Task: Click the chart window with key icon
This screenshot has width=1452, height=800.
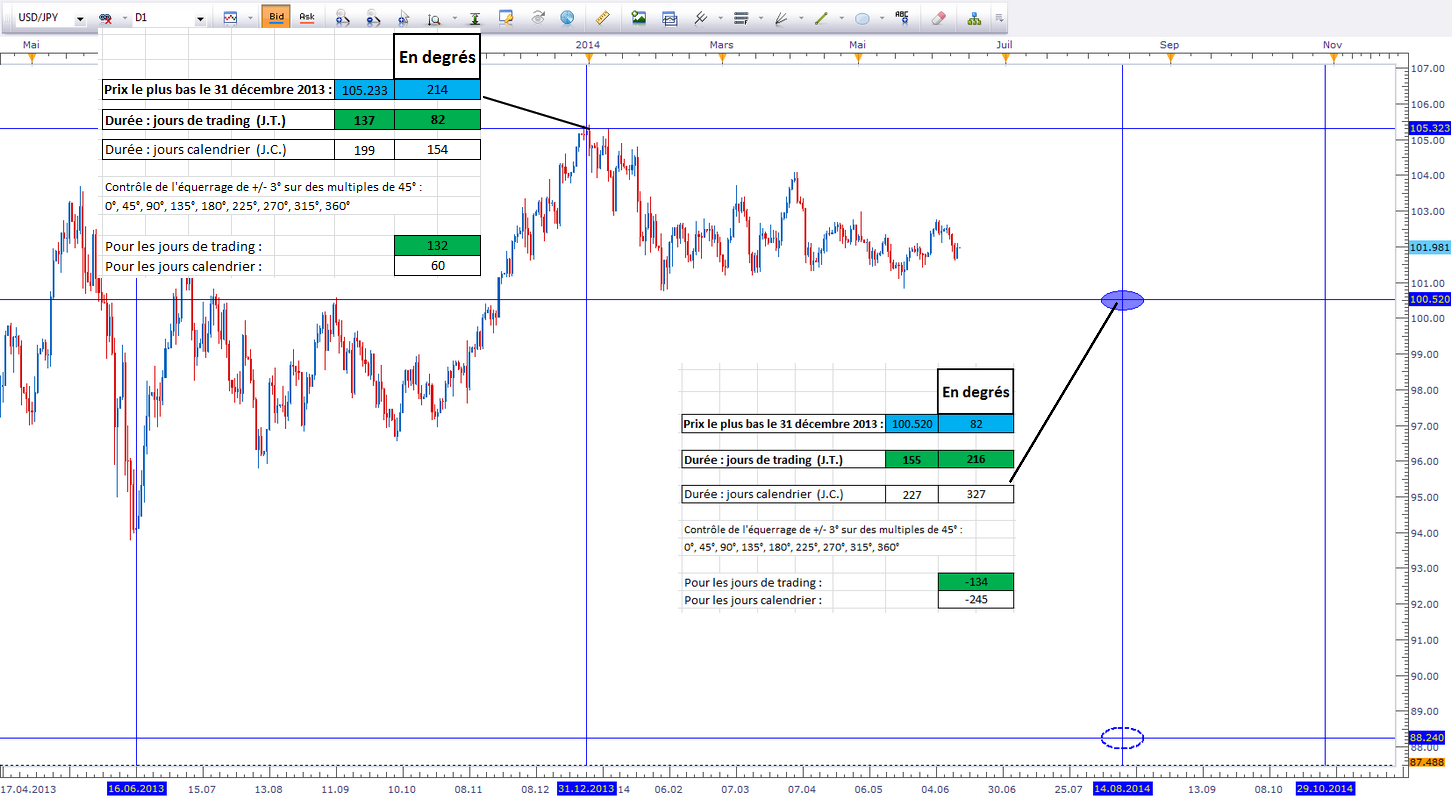Action: [x=506, y=18]
